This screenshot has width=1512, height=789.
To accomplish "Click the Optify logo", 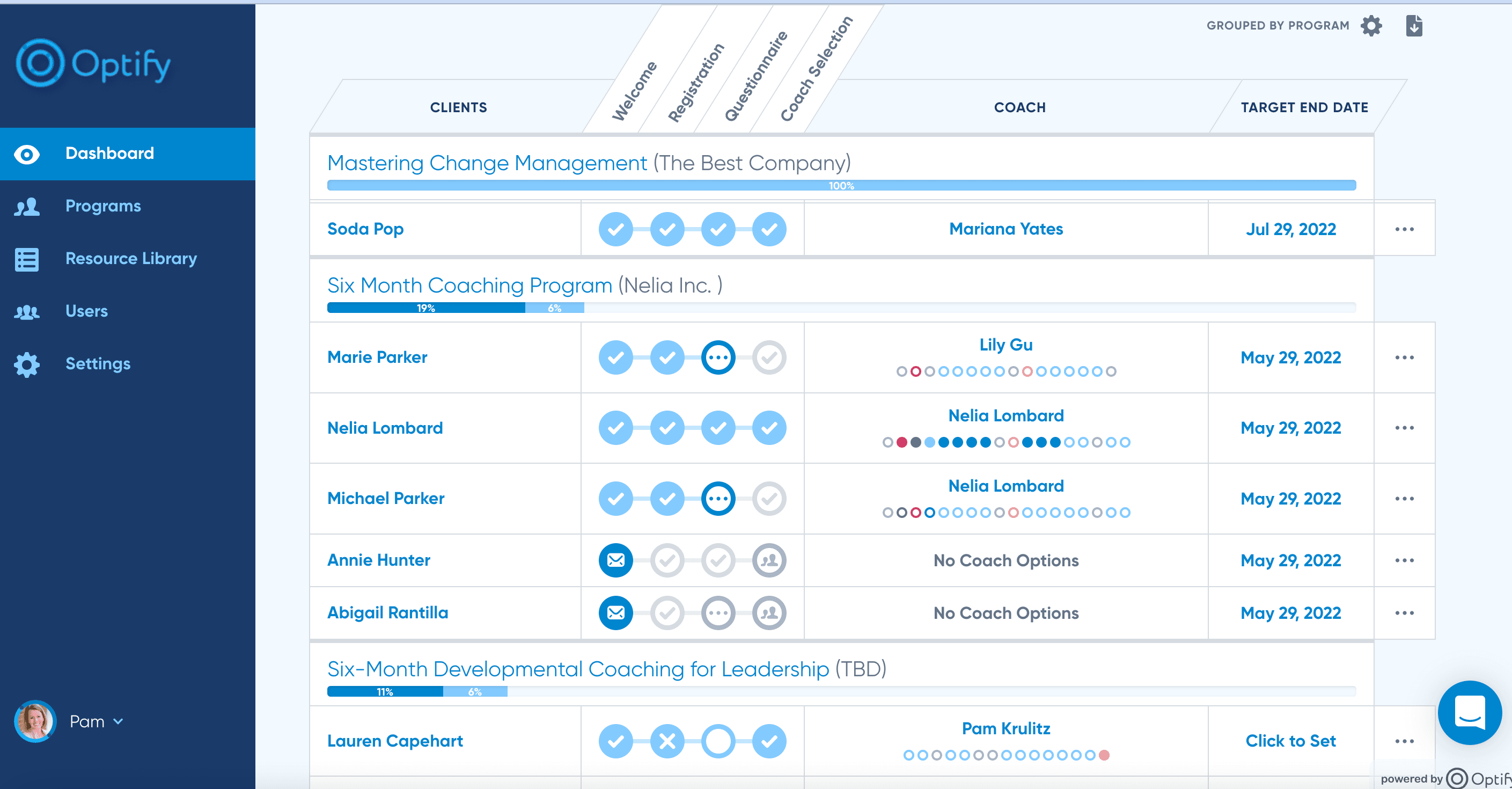I will click(x=93, y=63).
